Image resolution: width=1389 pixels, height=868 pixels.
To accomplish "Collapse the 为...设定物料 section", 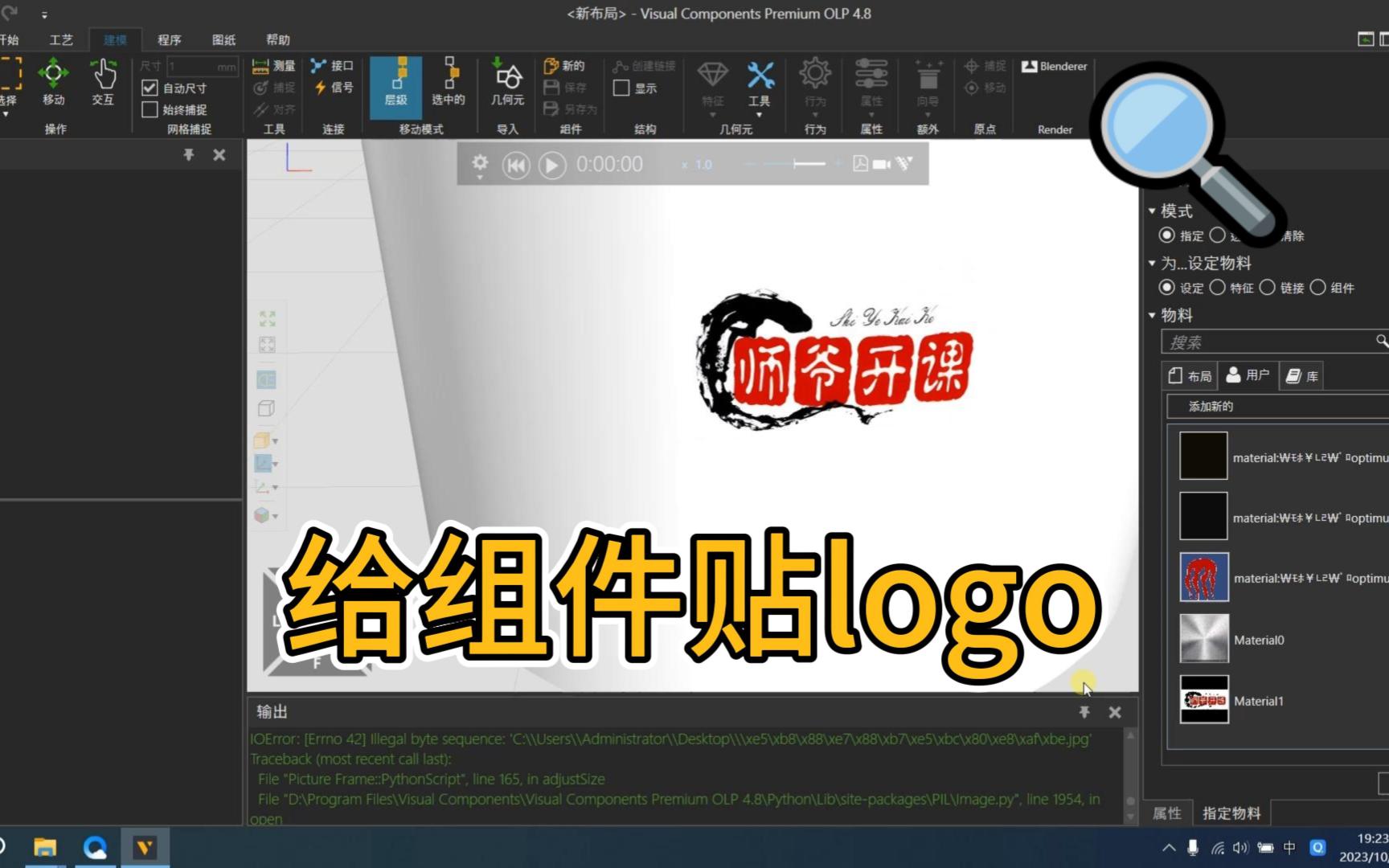I will pos(1152,263).
